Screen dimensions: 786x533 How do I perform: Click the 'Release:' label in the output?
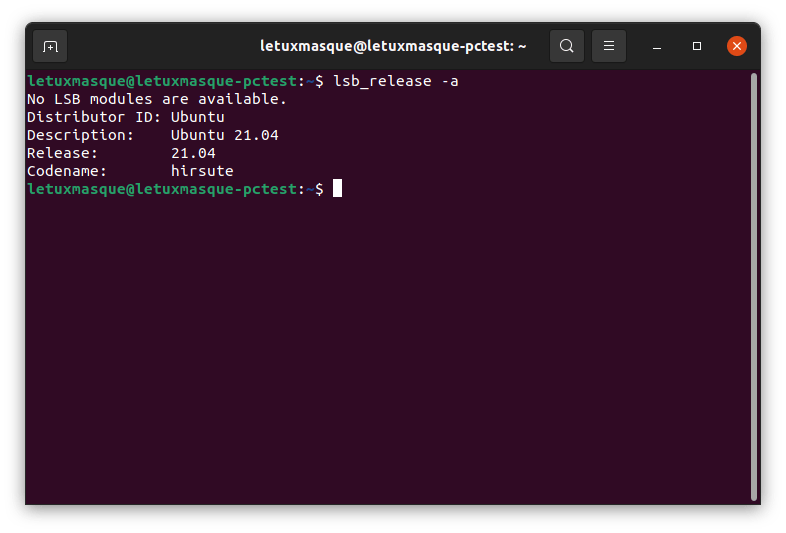click(x=62, y=153)
